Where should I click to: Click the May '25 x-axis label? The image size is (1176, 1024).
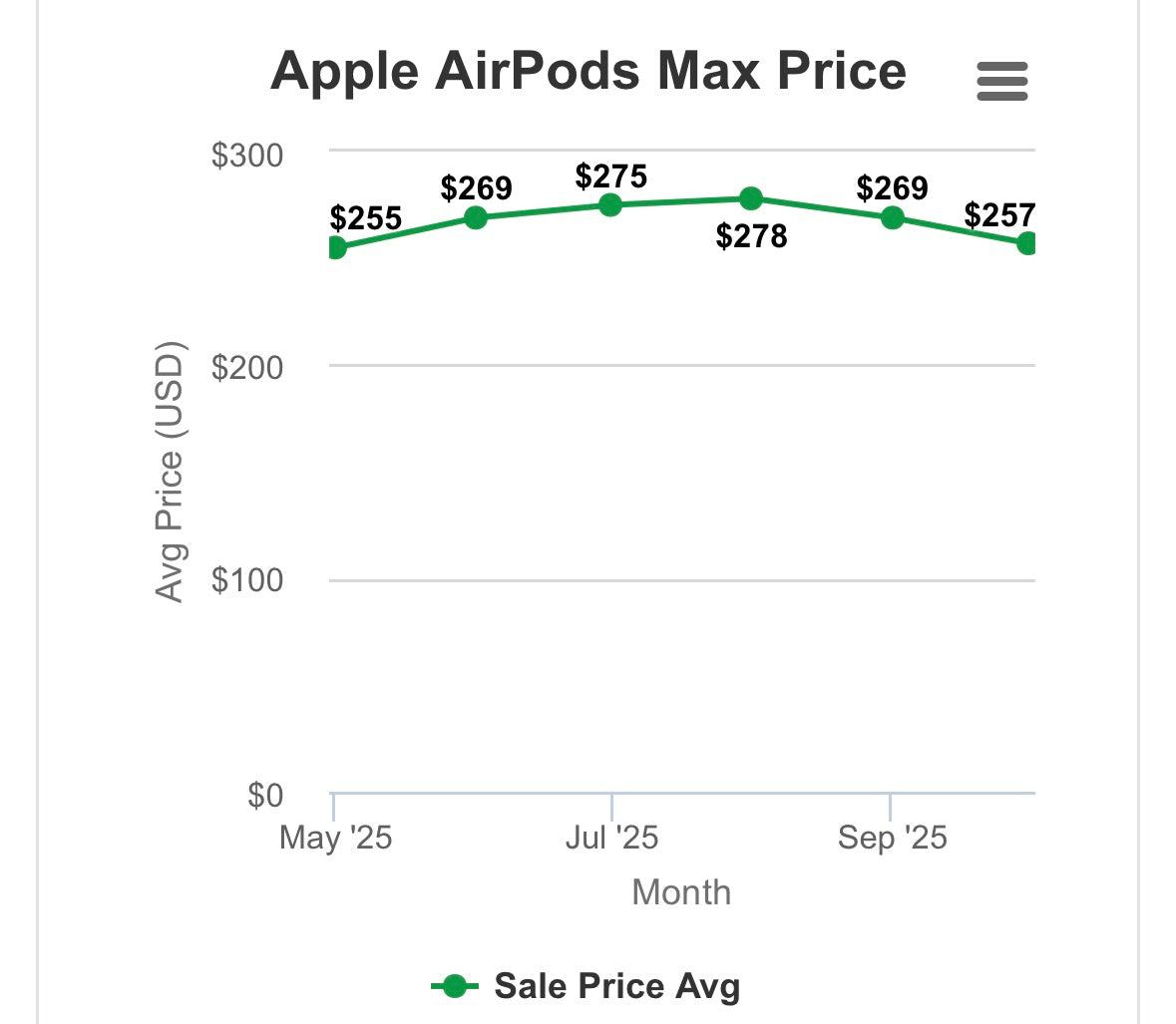tap(337, 839)
